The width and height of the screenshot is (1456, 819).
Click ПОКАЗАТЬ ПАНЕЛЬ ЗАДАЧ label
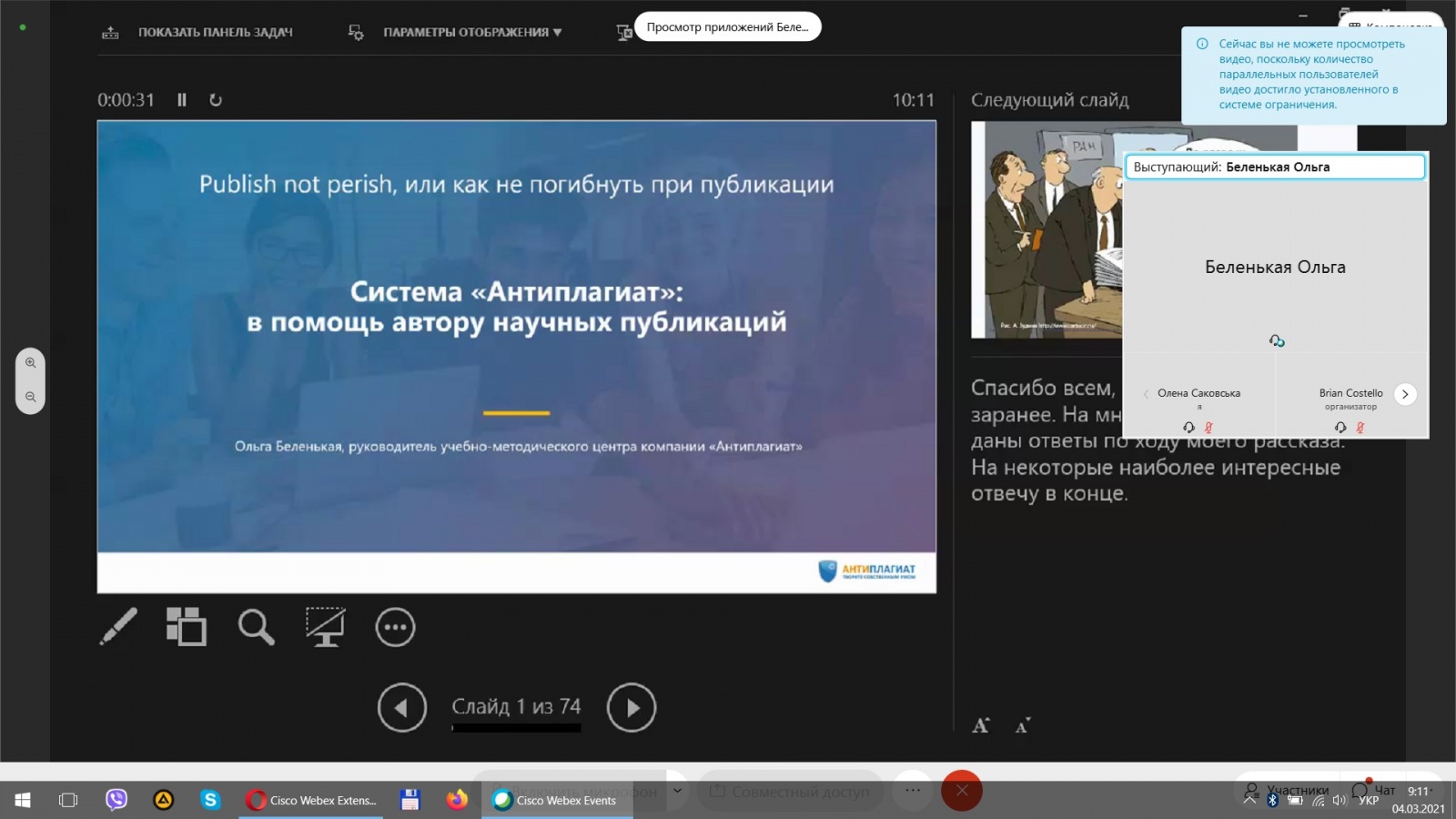tap(216, 33)
